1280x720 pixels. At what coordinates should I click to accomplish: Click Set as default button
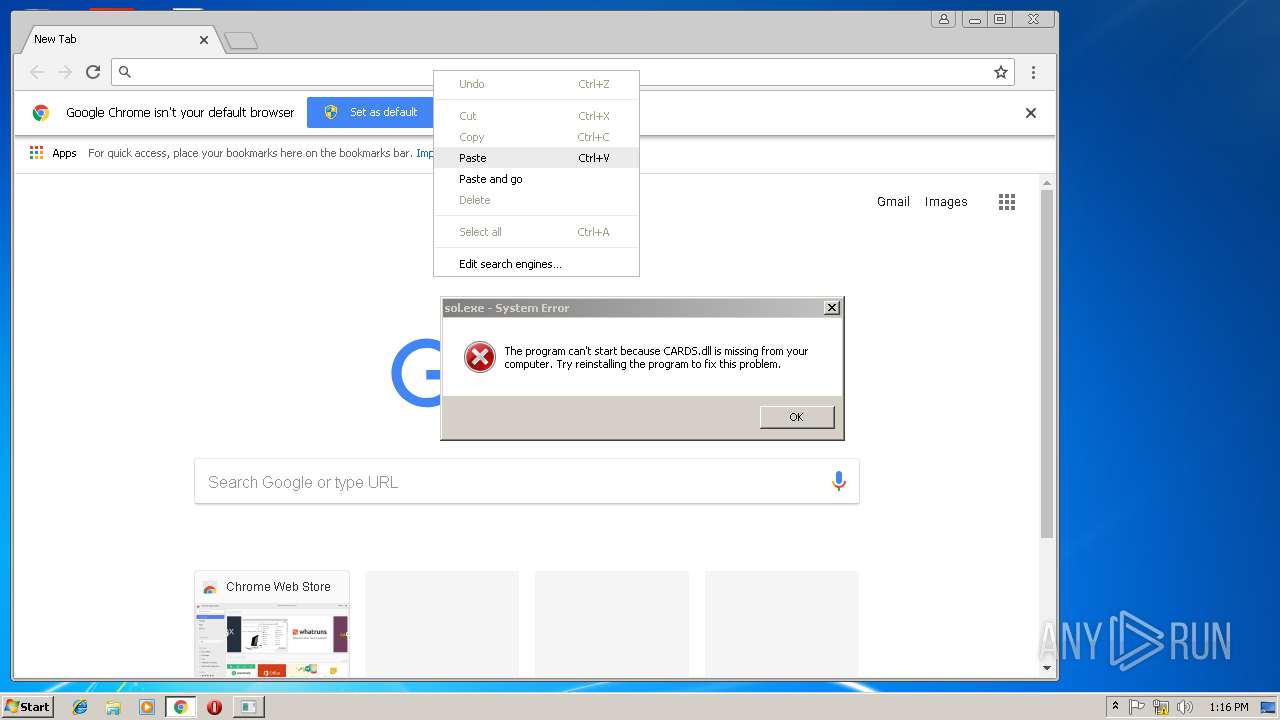point(370,112)
